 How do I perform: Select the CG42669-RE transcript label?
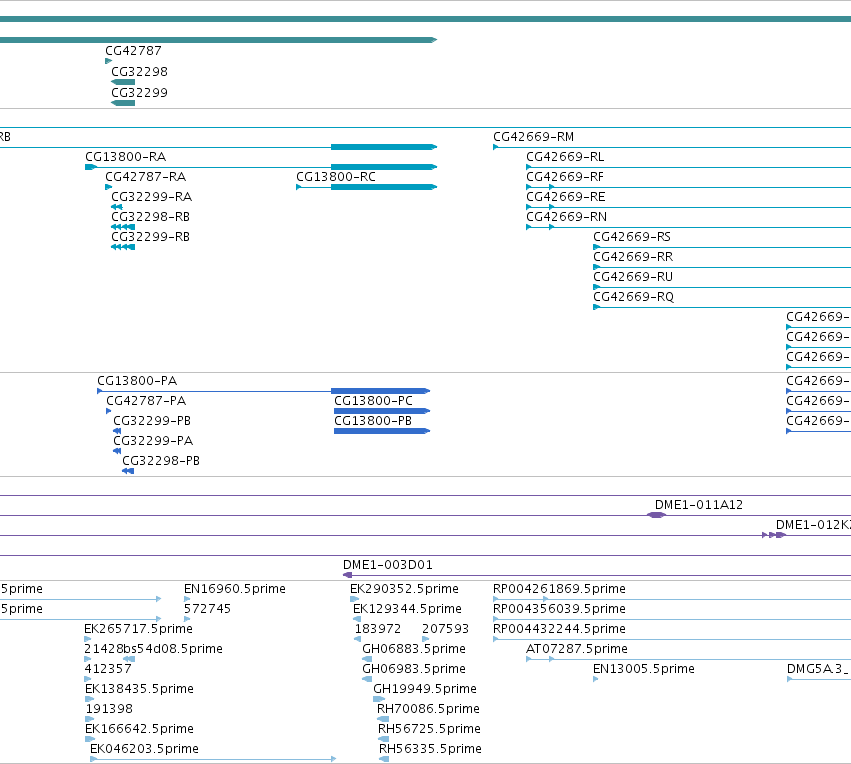(x=566, y=197)
